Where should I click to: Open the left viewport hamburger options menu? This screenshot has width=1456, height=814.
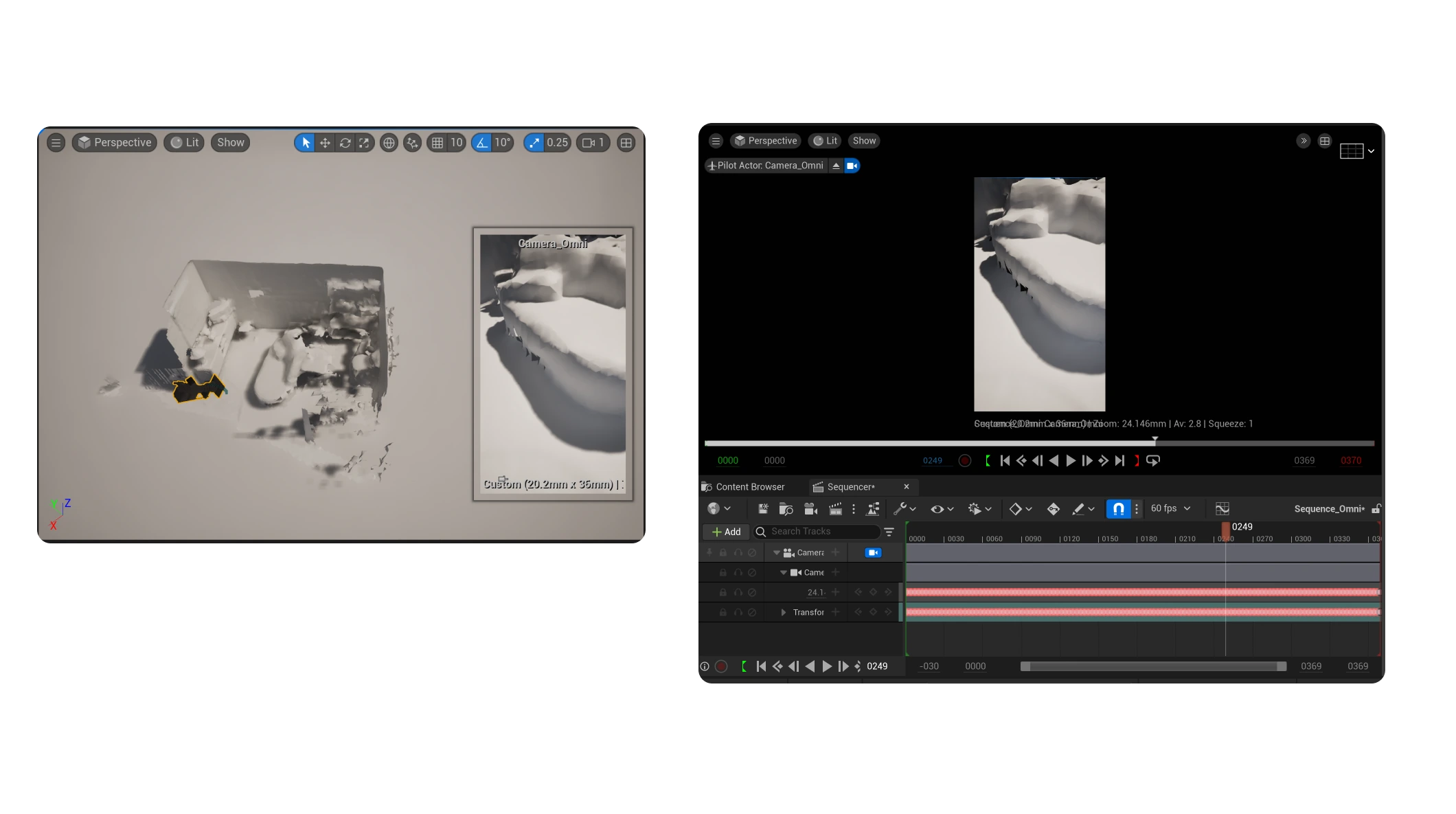pos(56,143)
